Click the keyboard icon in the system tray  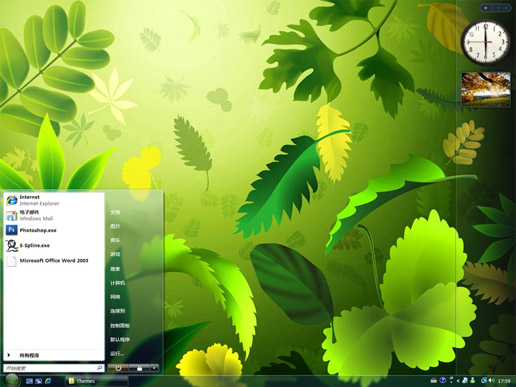[434, 380]
